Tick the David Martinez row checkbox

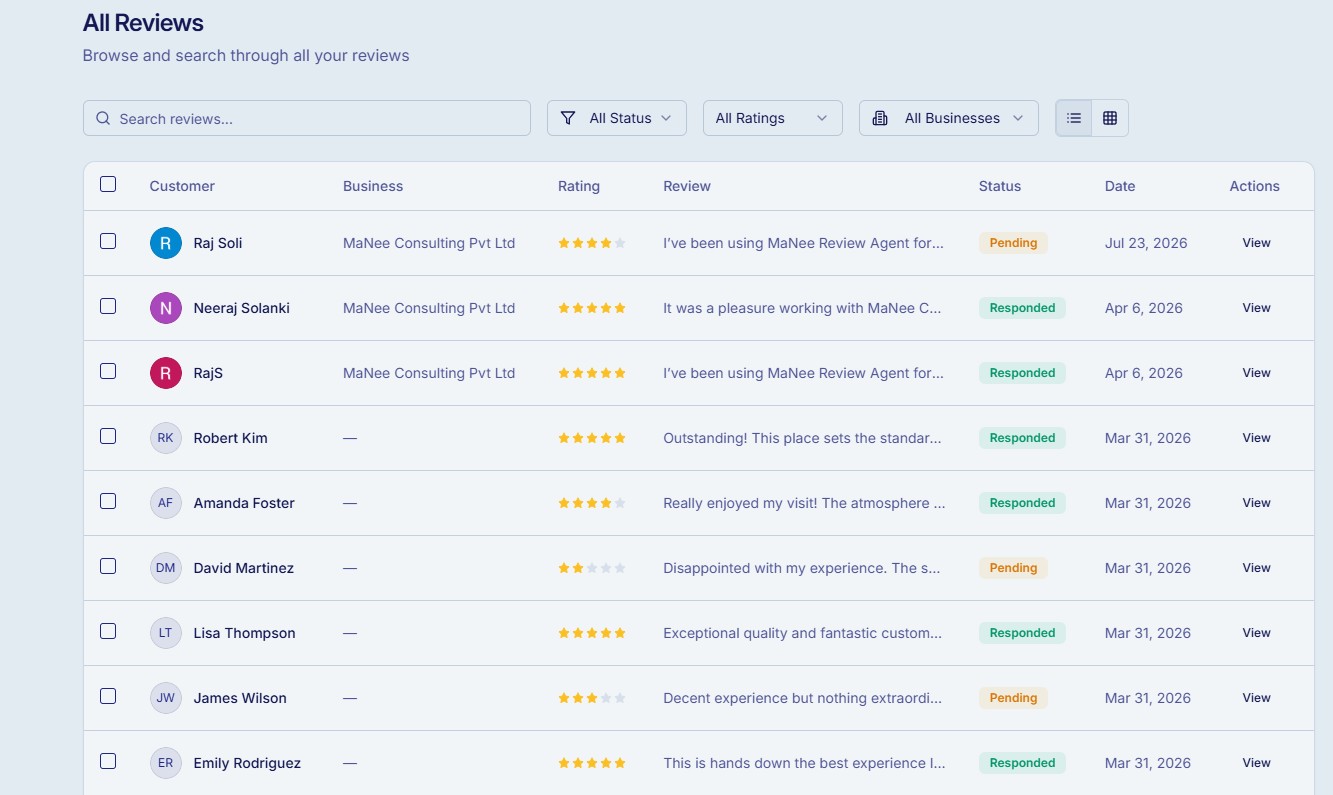(108, 566)
